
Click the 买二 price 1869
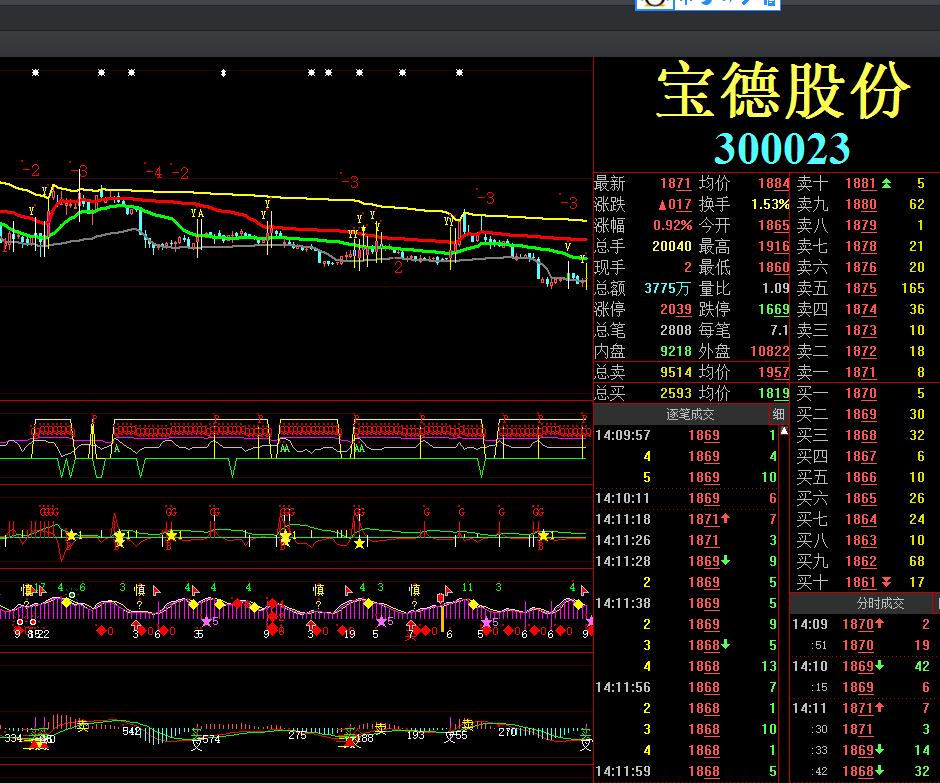(861, 414)
